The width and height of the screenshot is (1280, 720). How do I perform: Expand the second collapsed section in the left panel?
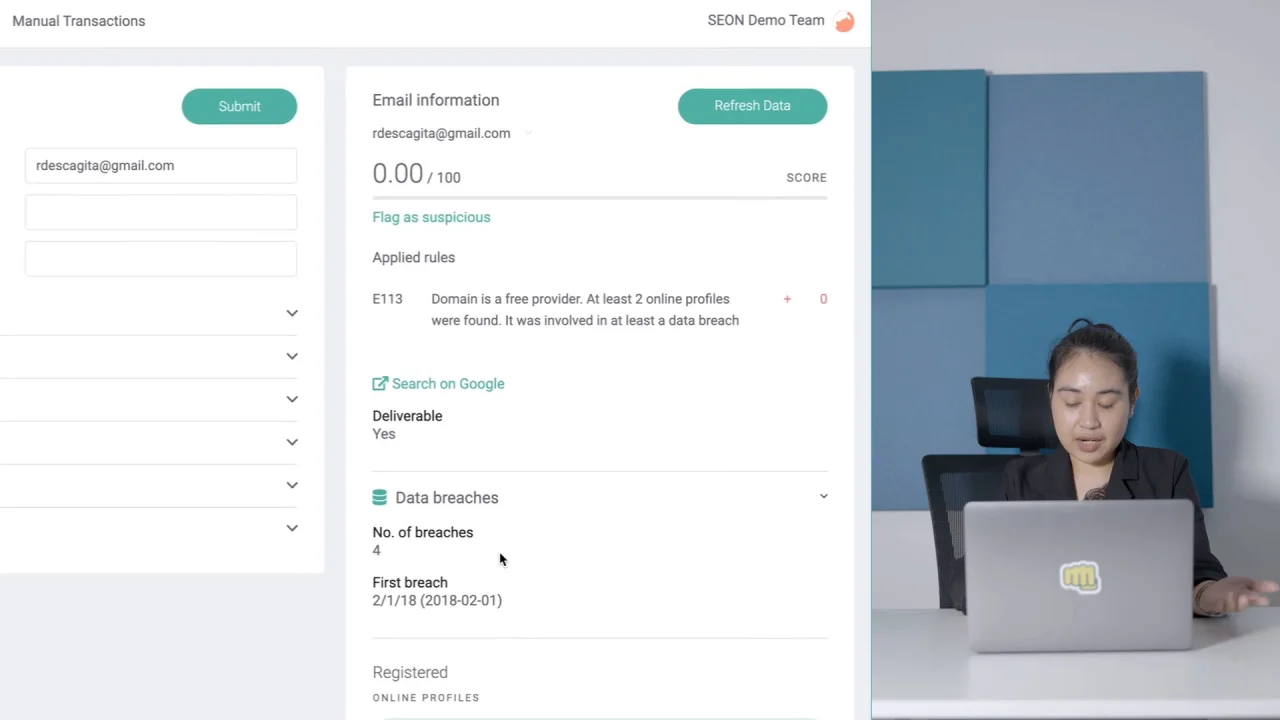point(292,356)
